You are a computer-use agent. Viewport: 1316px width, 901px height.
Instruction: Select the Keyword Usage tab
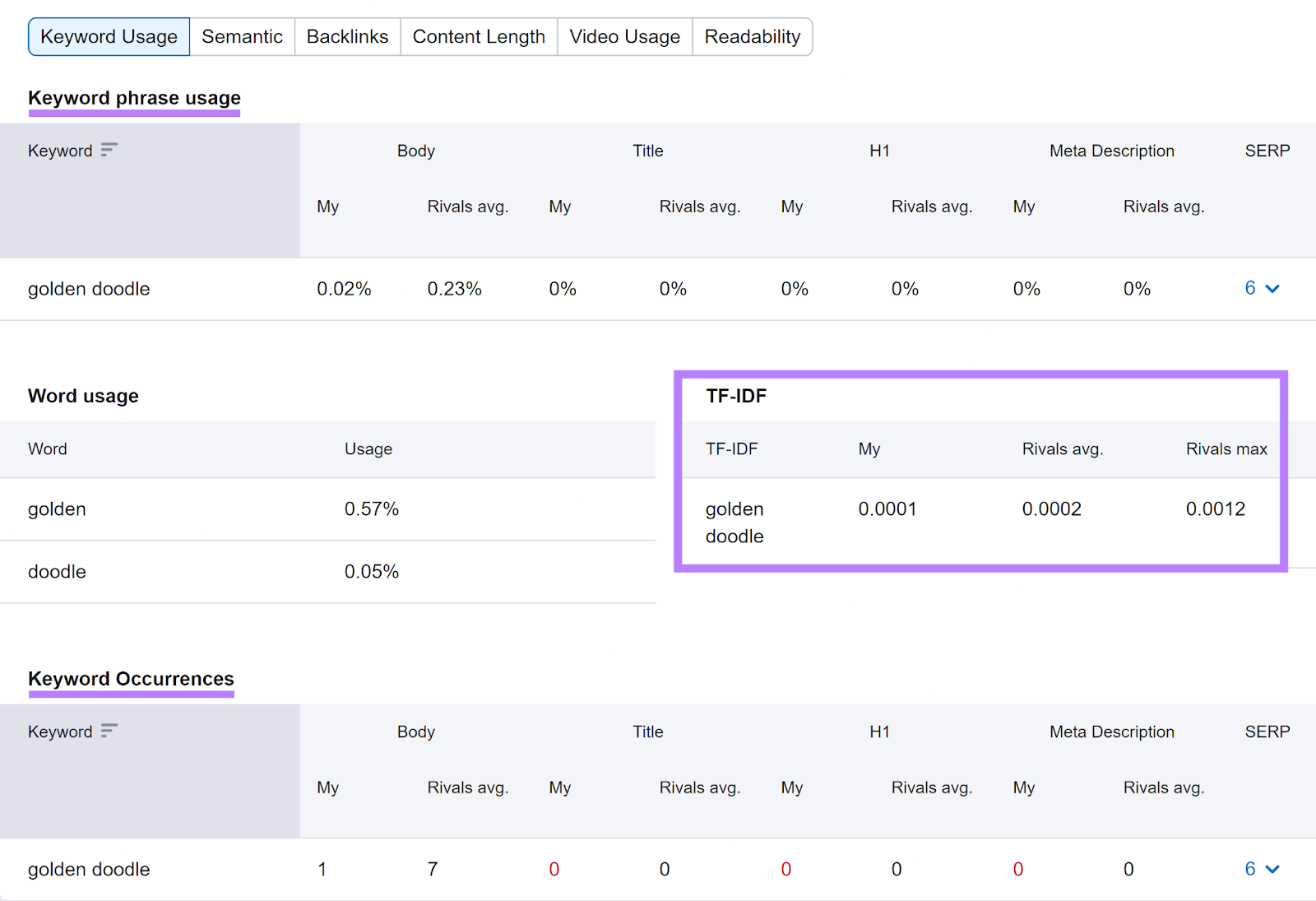point(109,36)
